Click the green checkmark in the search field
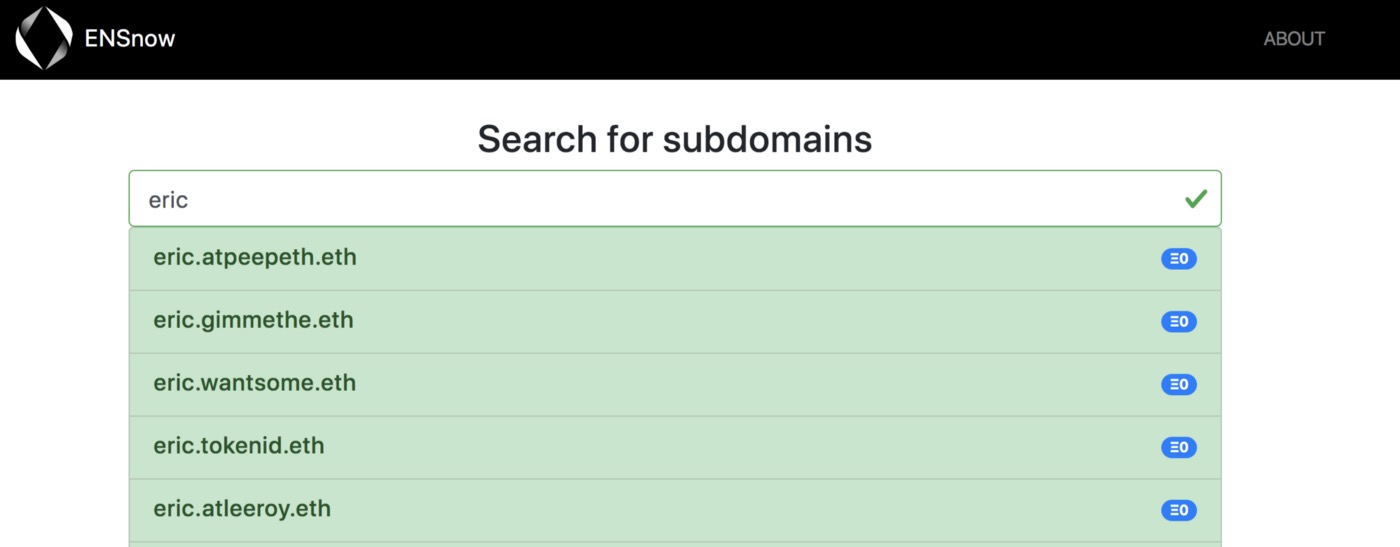 (x=1195, y=199)
